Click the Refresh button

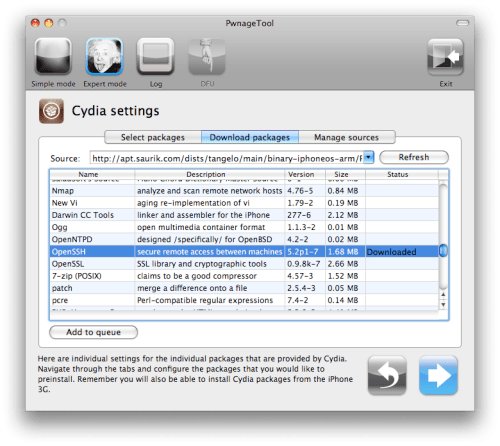[x=414, y=157]
